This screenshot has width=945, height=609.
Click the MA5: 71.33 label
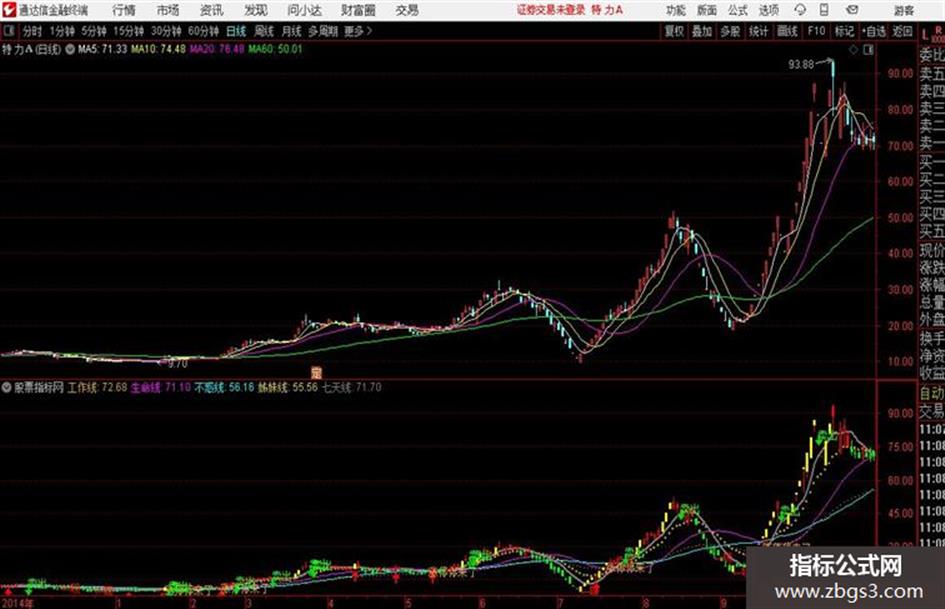click(102, 49)
